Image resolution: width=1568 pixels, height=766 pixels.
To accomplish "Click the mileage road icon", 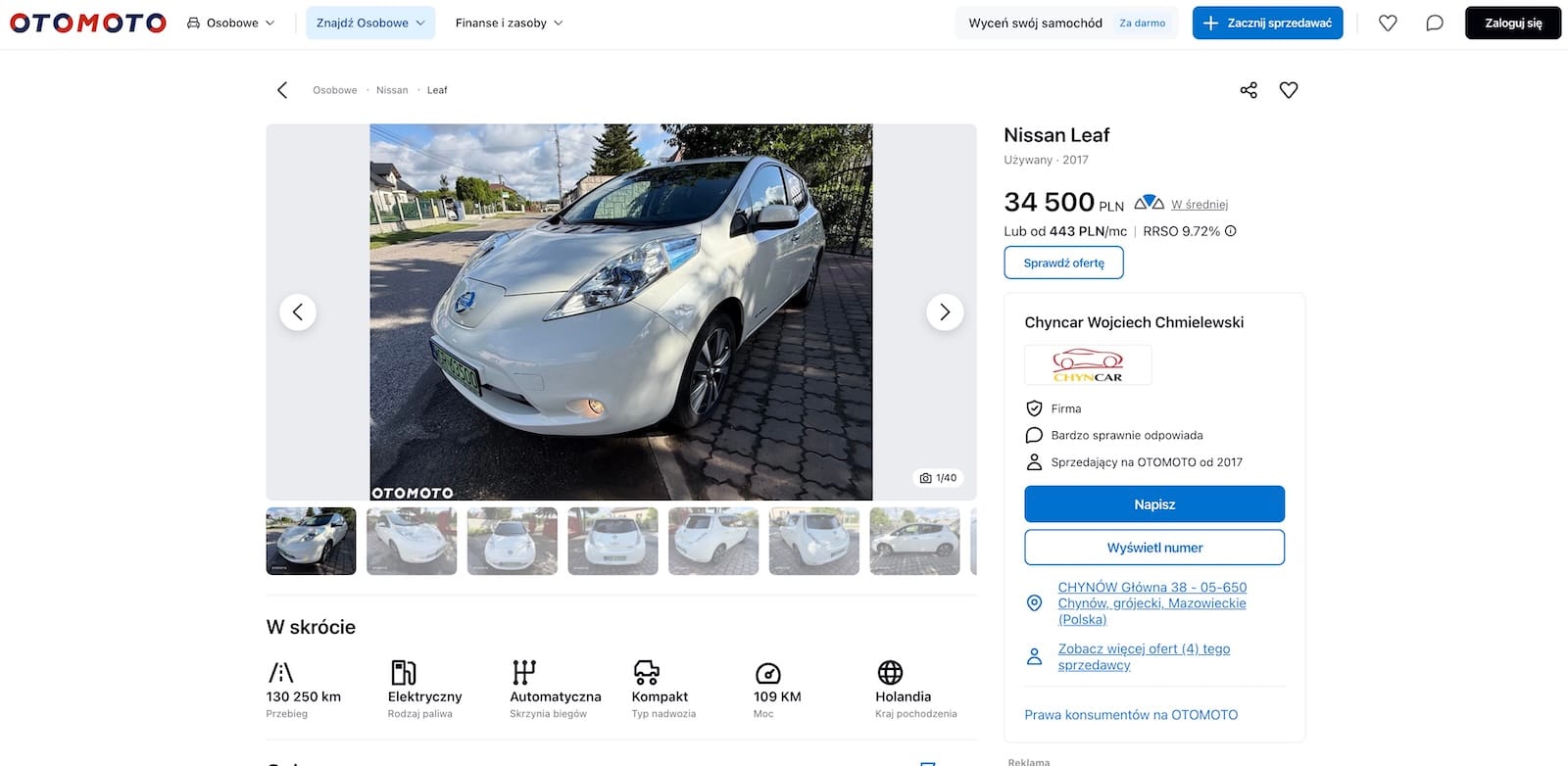I will 280,672.
